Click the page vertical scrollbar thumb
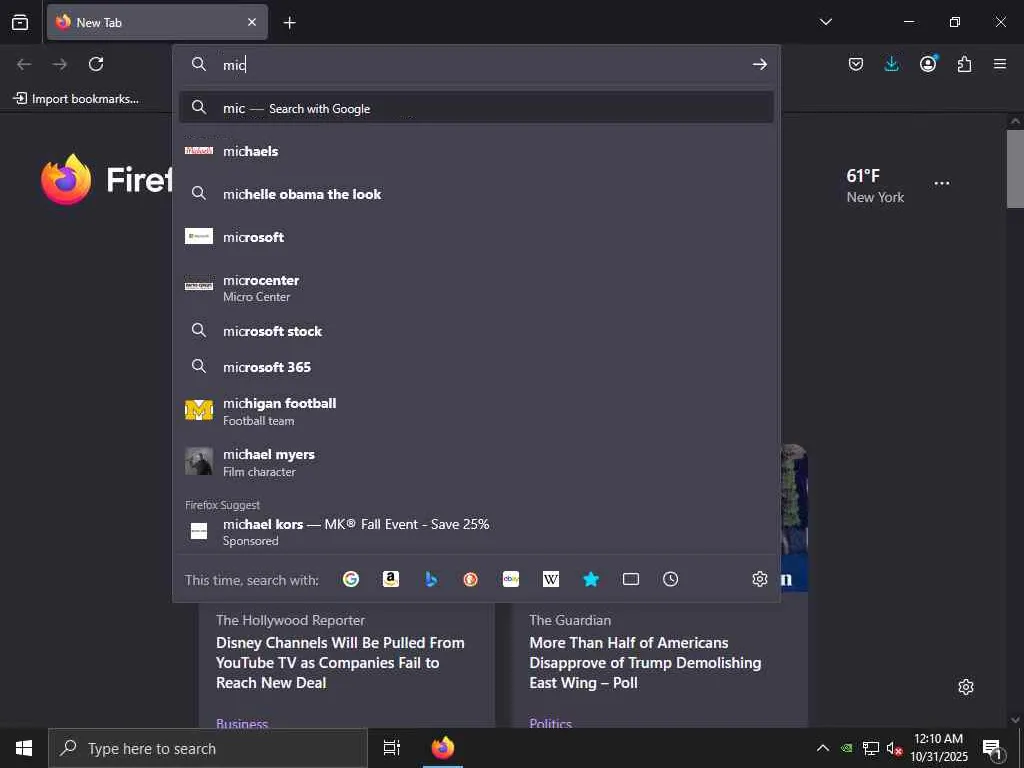1024x768 pixels. pos(1015,168)
